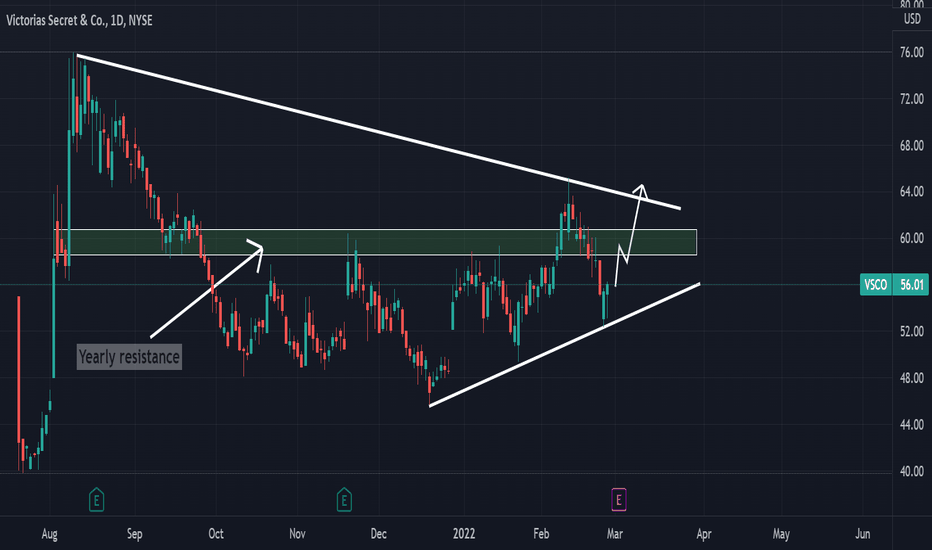Screen dimensions: 932x550
Task: Click the 44.00 price axis label
Action: (912, 425)
